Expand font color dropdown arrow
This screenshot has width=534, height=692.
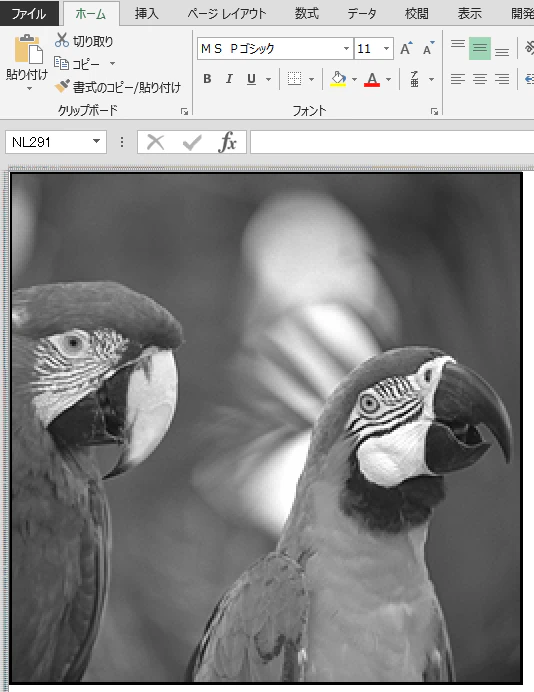[388, 79]
